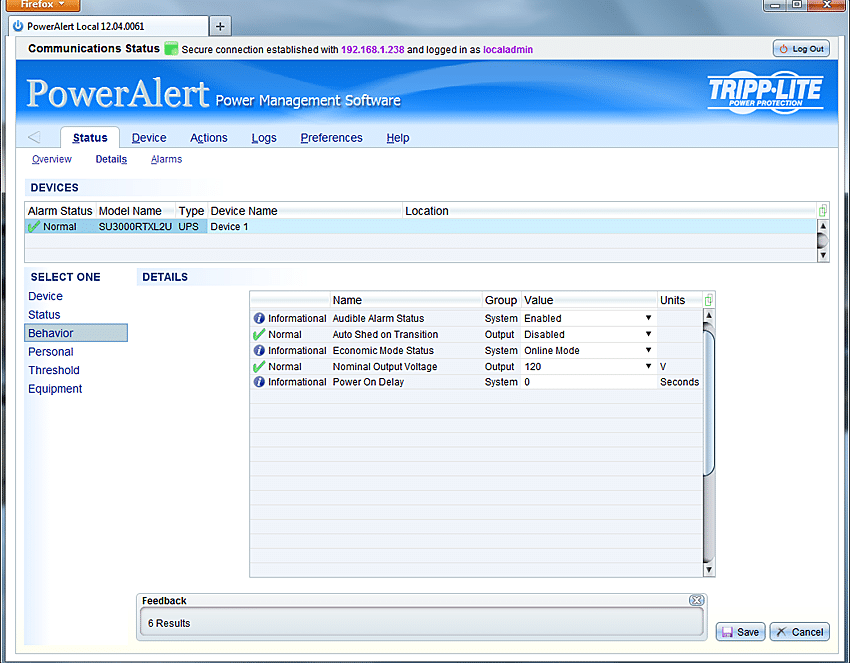Click the Devices list scroll up arrow

tap(823, 226)
